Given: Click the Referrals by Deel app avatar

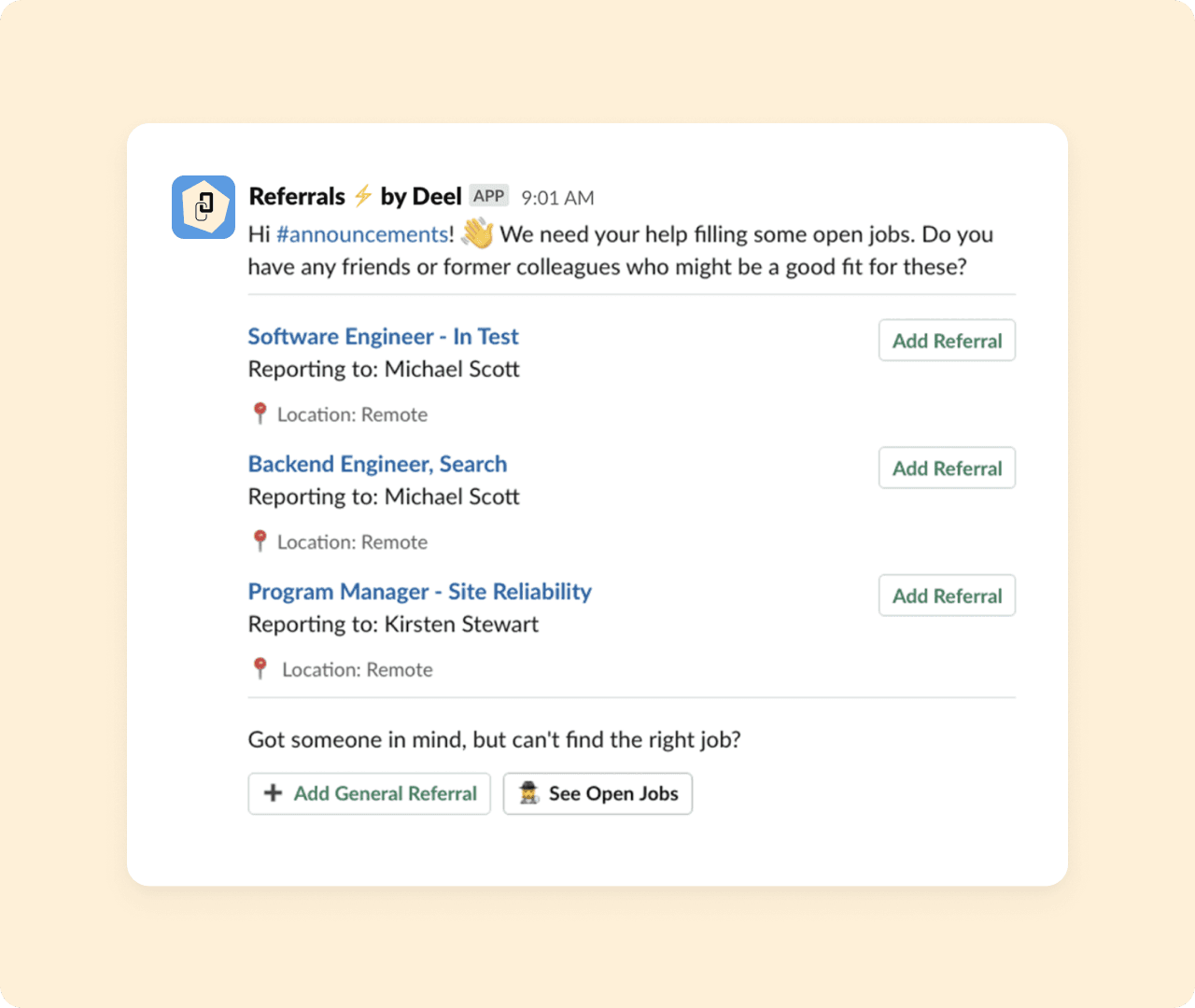Looking at the screenshot, I should coord(204,207).
